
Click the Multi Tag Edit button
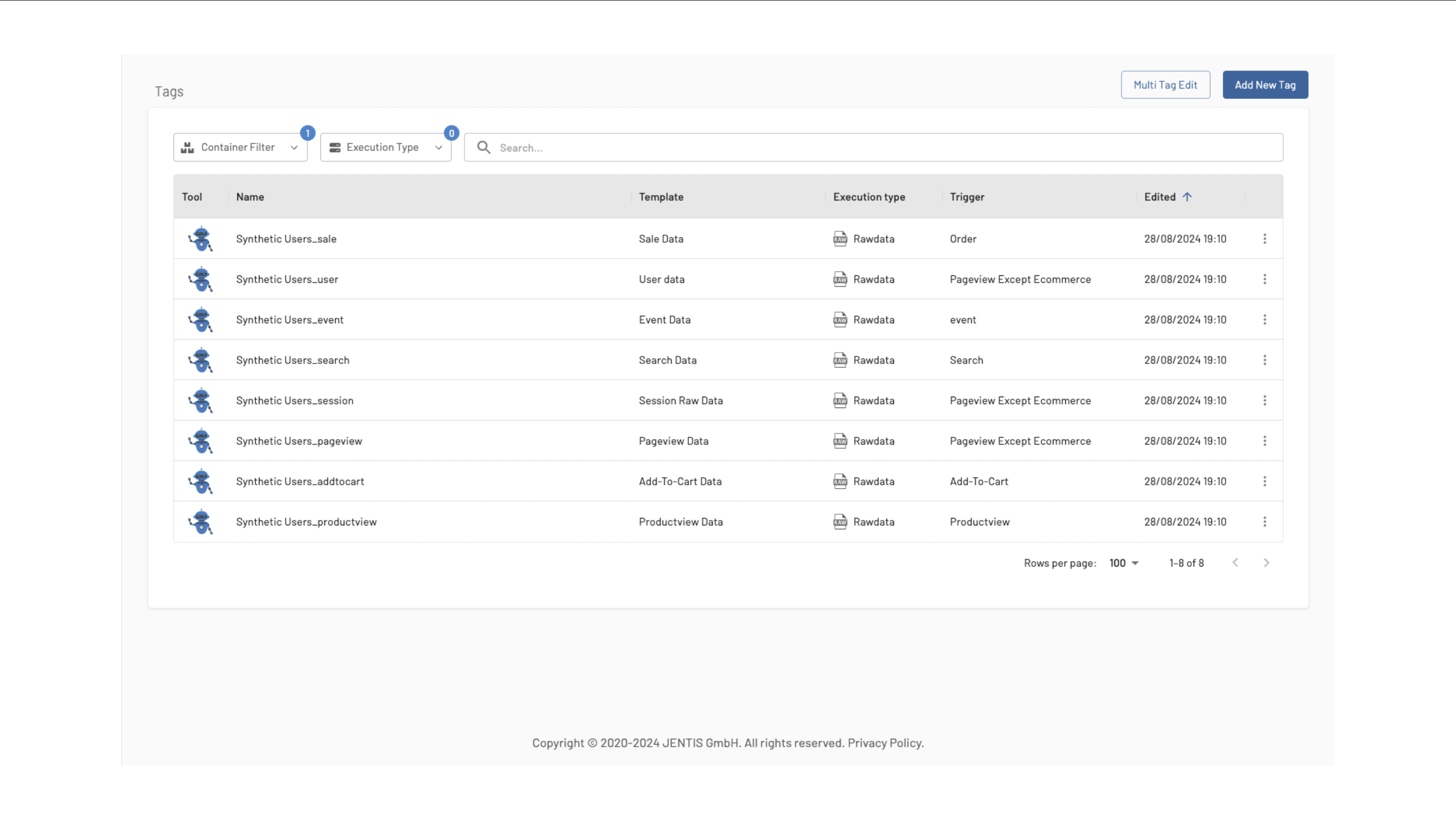pos(1165,85)
